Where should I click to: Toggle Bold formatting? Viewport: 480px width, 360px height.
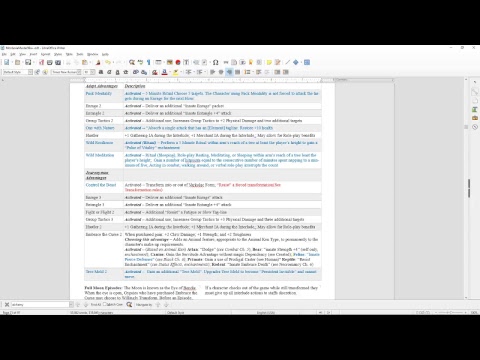101,72
